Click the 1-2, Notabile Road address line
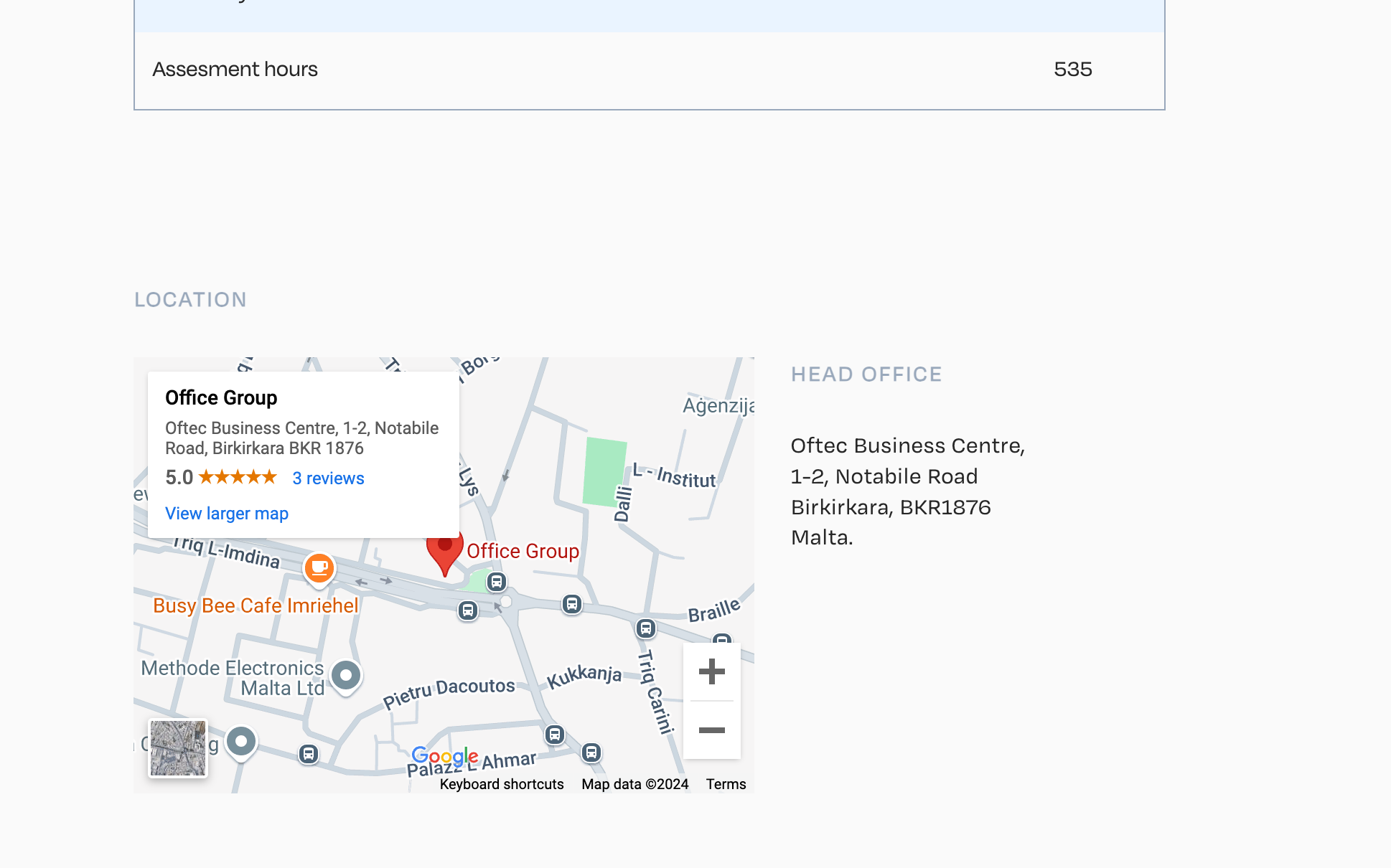Viewport: 1391px width, 868px height. point(884,476)
